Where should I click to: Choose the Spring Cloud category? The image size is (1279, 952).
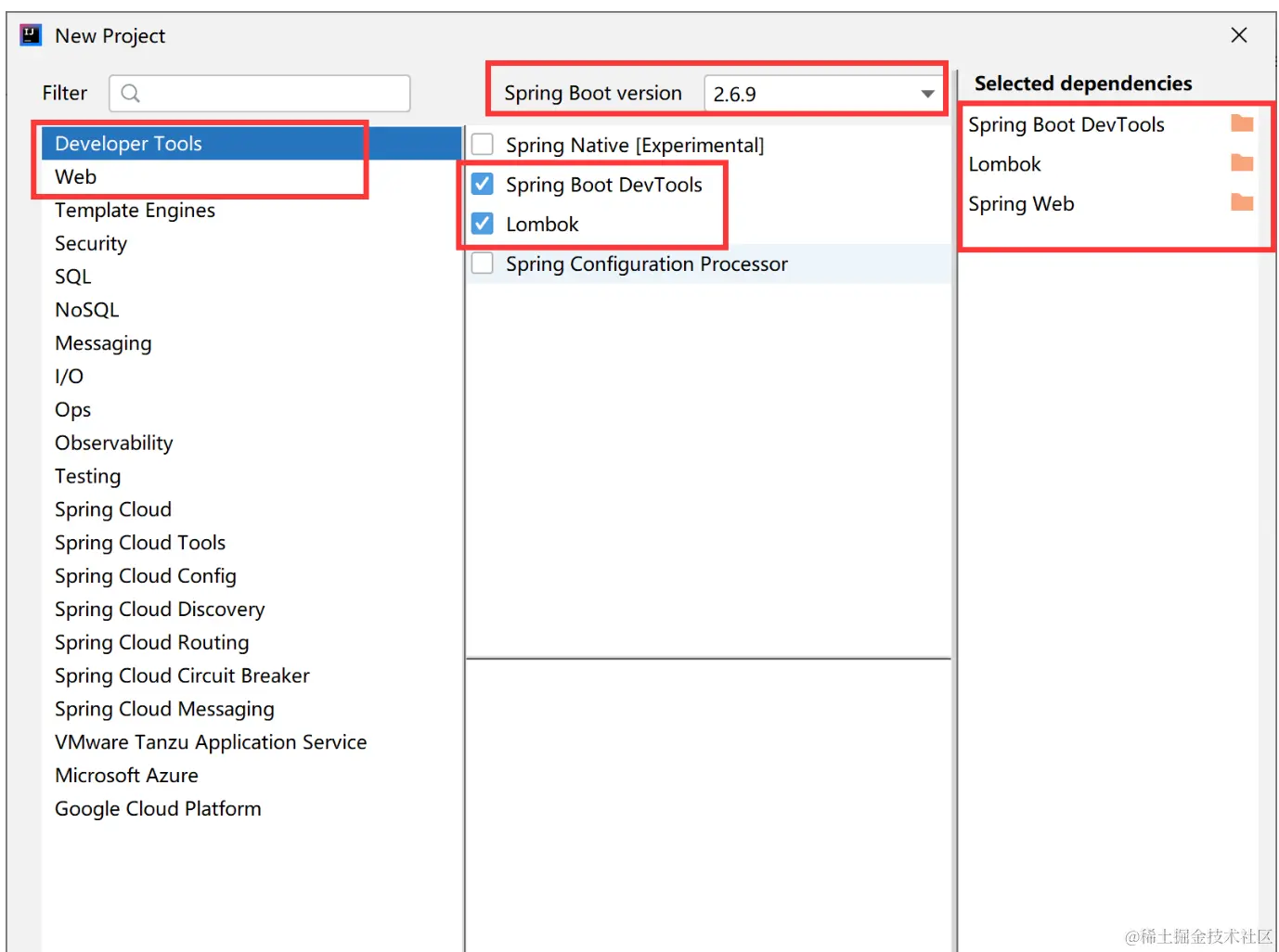[x=252, y=509]
